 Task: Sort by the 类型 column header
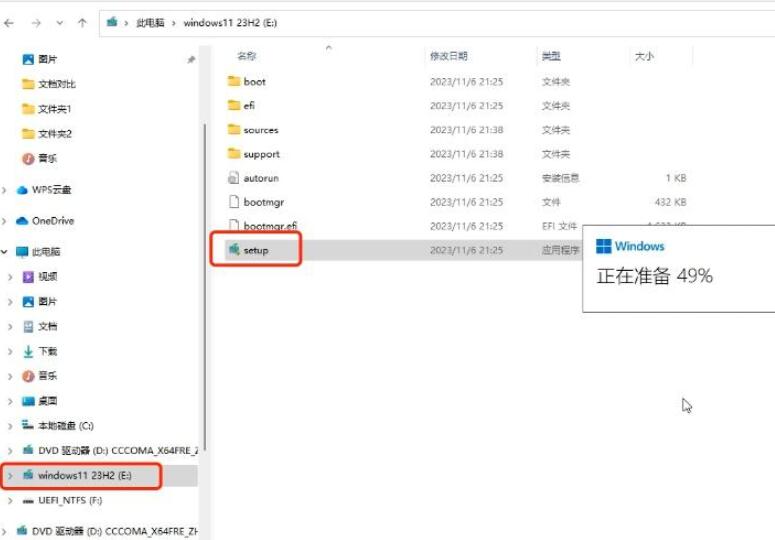pyautogui.click(x=551, y=56)
